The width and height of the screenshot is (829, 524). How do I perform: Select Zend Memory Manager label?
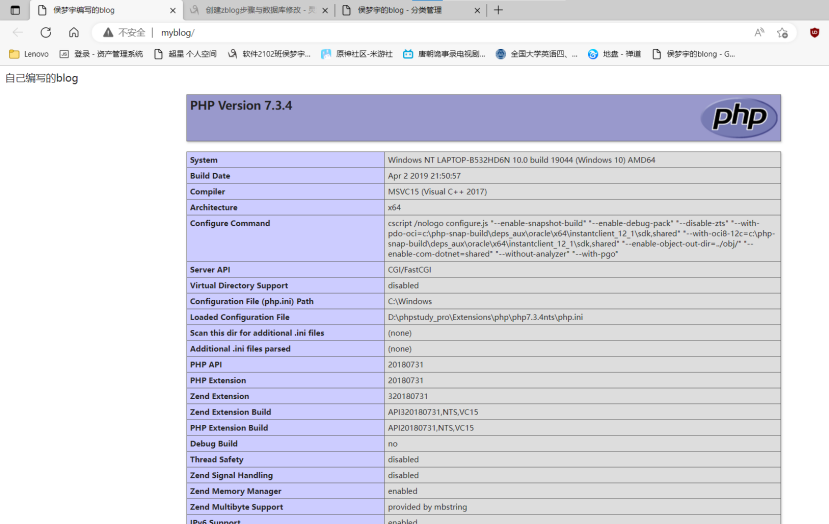click(x=236, y=491)
